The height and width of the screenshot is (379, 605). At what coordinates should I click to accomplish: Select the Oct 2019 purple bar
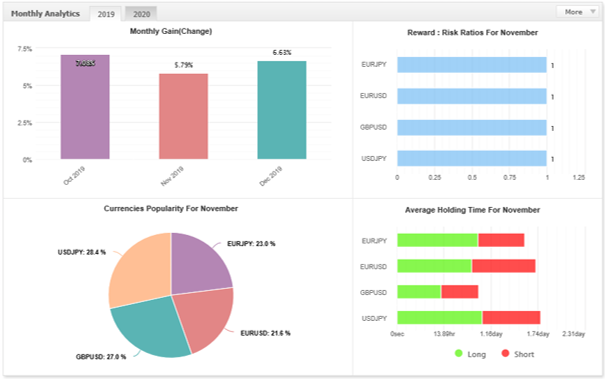[85, 107]
